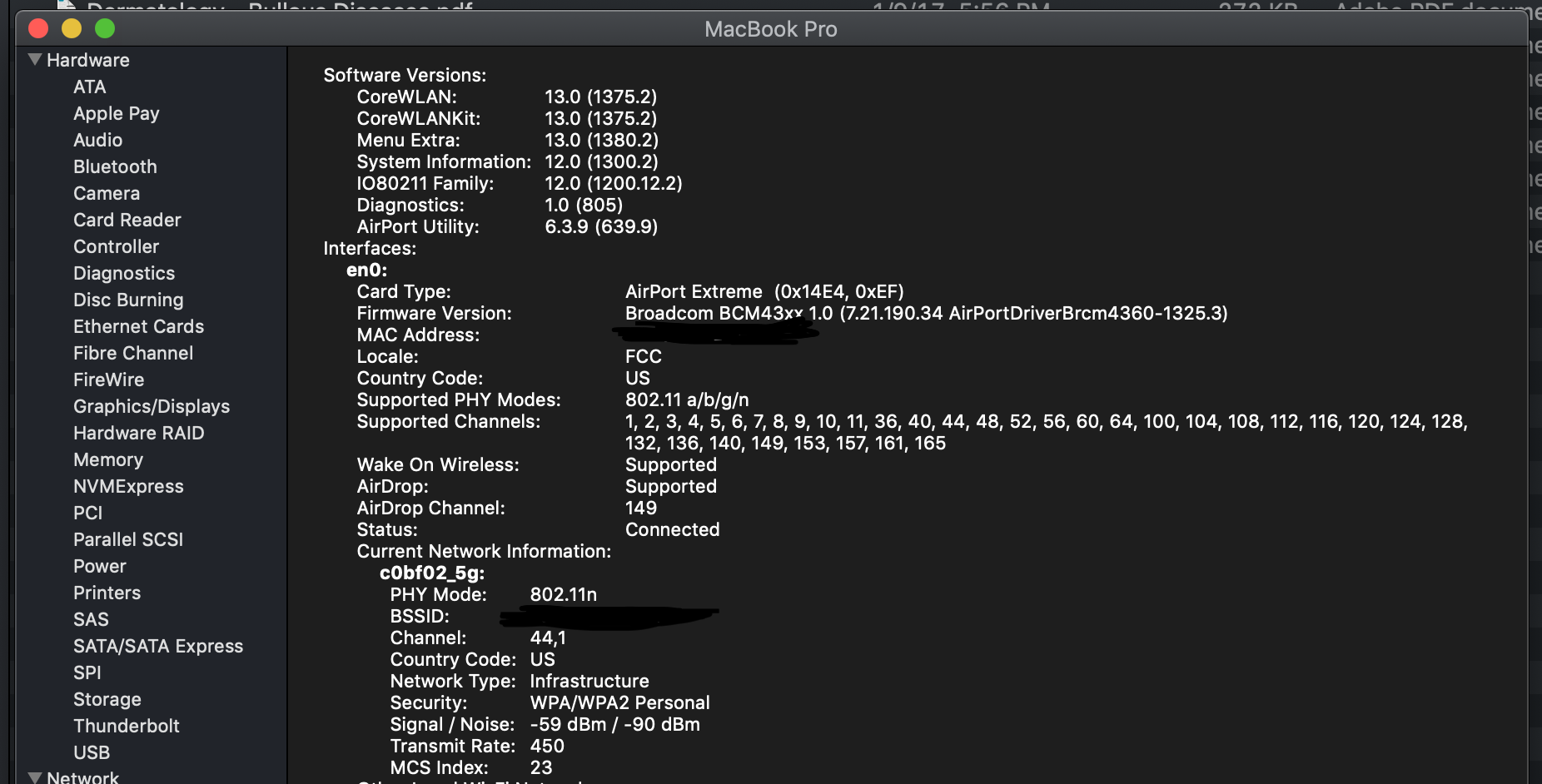Click the Locale value FCC
The width and height of the screenshot is (1542, 784).
point(644,356)
